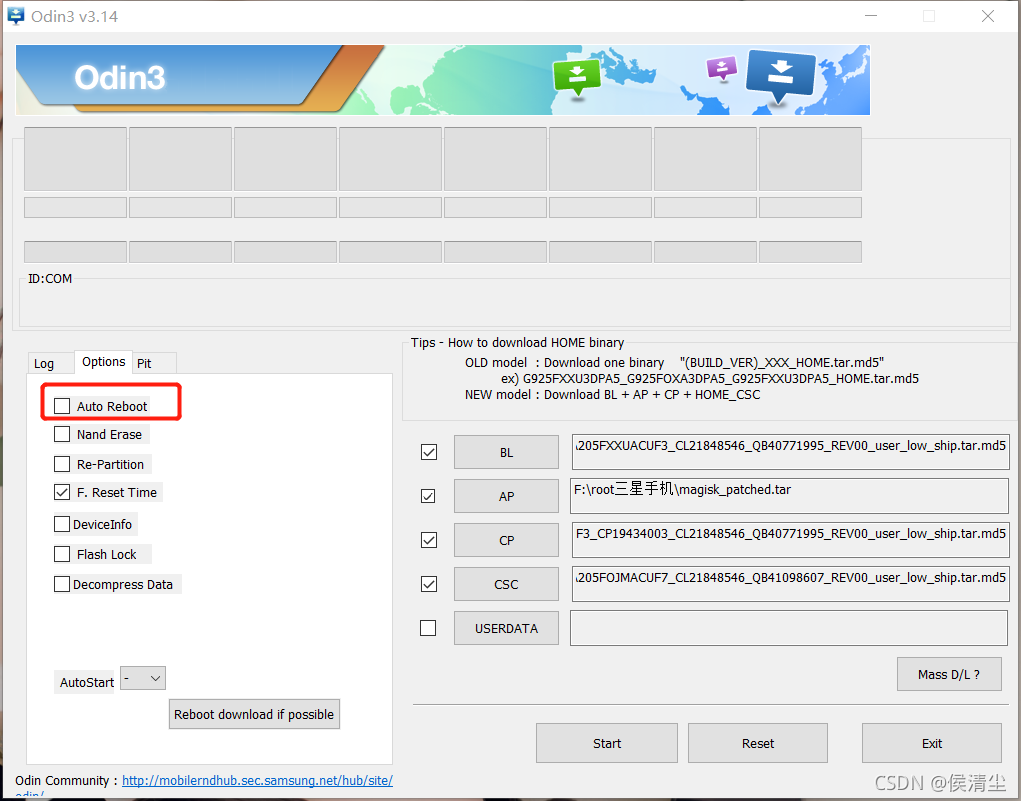Open the AutoStart dropdown
The height and width of the screenshot is (801, 1021).
(x=143, y=678)
